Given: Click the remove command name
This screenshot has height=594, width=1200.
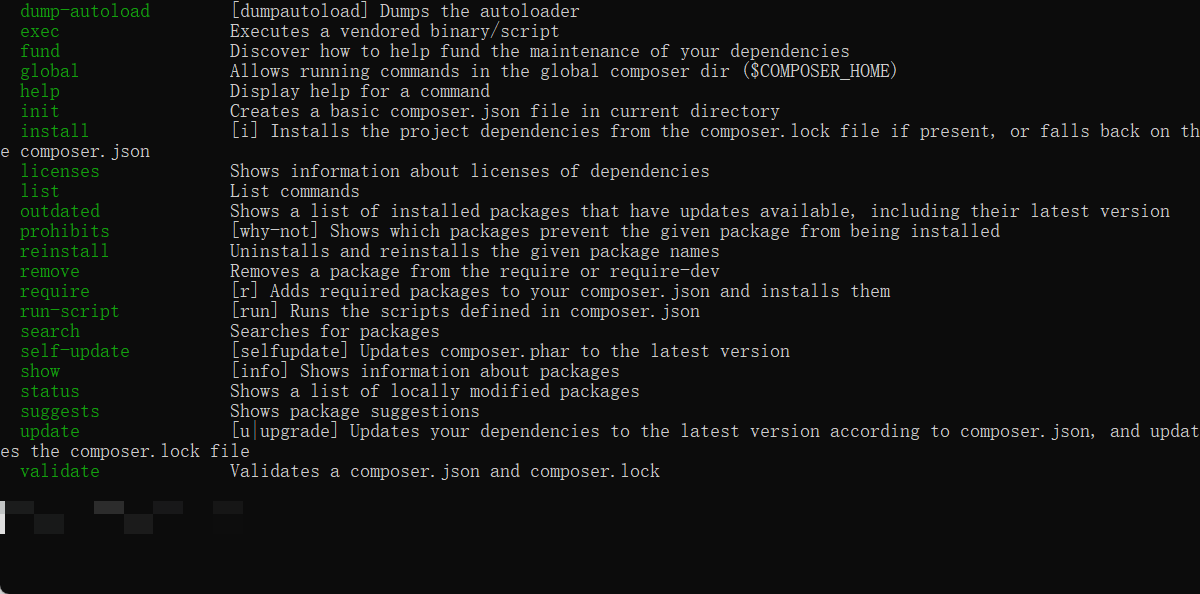Looking at the screenshot, I should 49,272.
